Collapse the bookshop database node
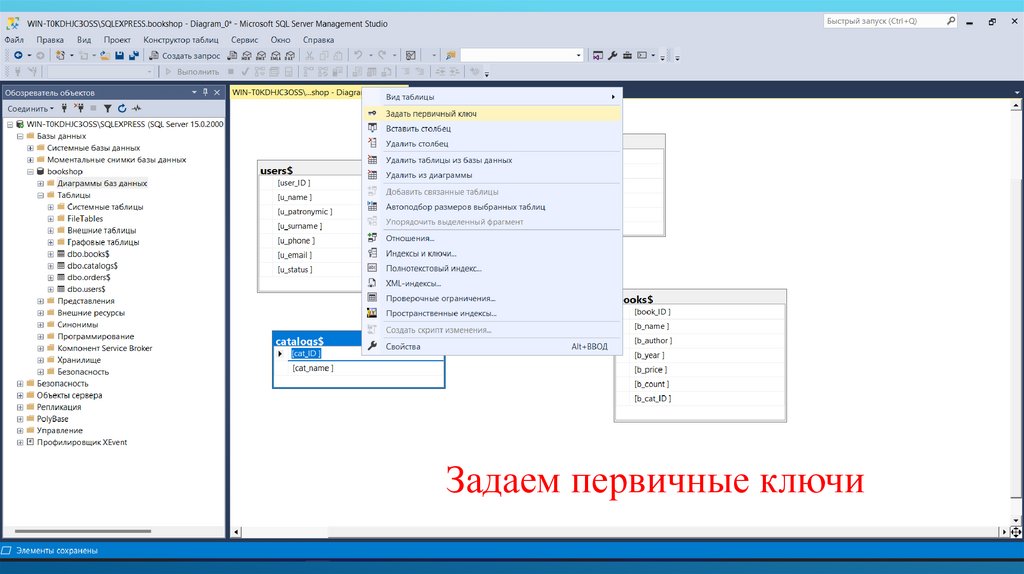Screen dimensions: 1024x574 coord(30,172)
